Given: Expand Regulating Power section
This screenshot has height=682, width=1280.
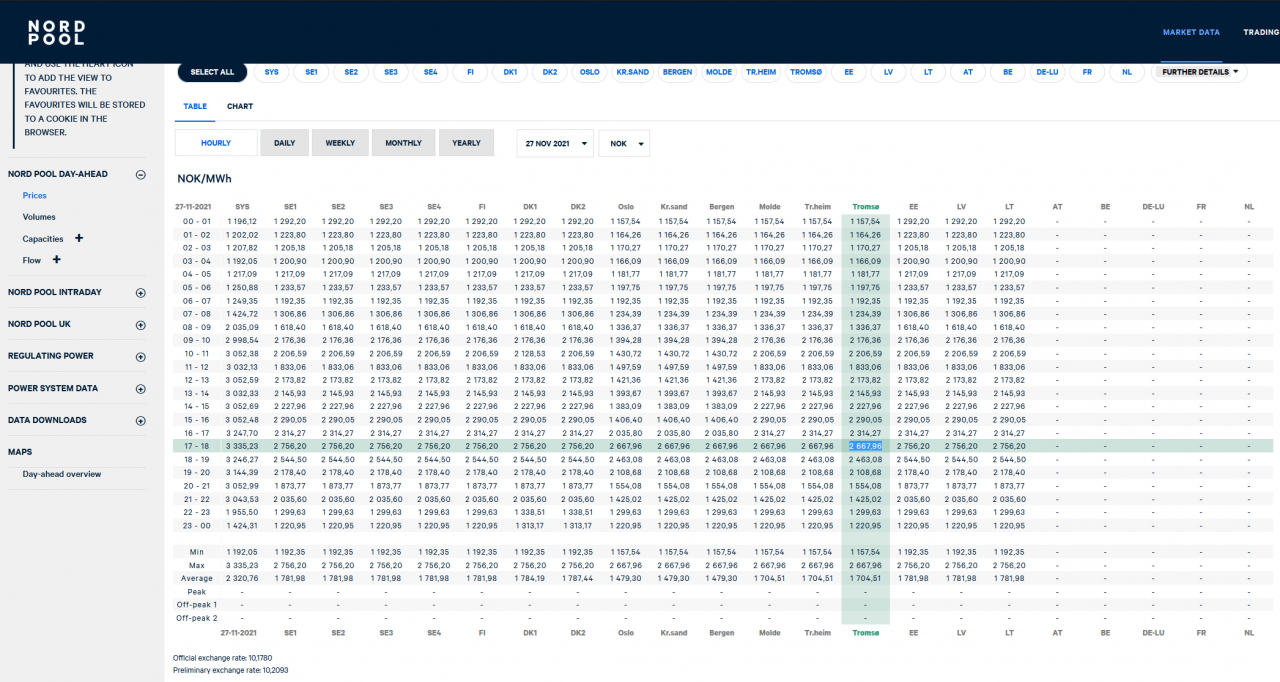Looking at the screenshot, I should [x=140, y=357].
